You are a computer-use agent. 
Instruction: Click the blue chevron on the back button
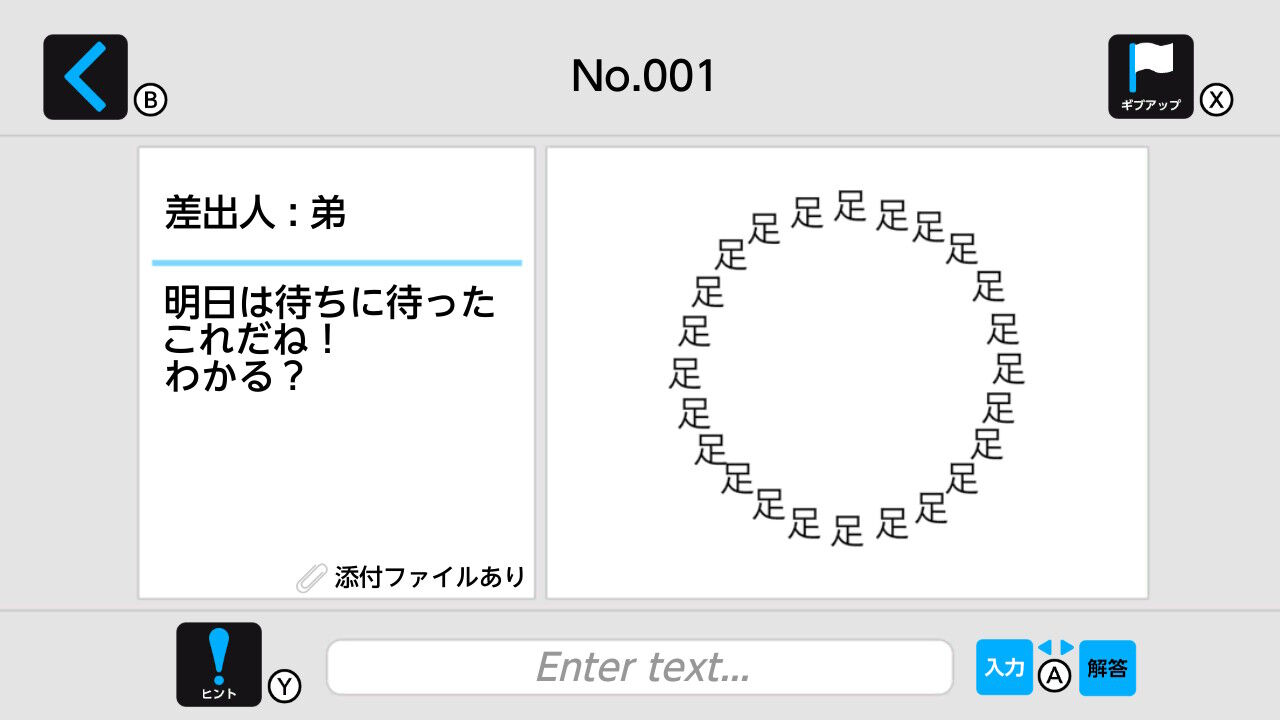point(84,76)
